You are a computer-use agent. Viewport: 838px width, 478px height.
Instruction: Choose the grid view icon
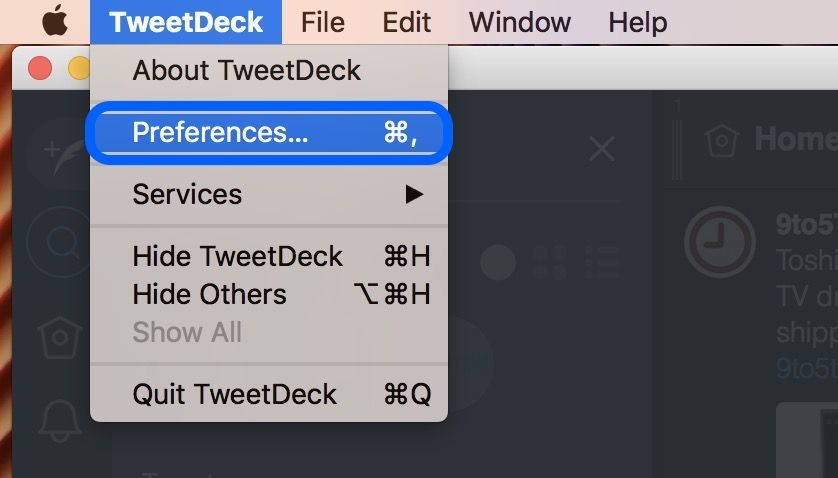click(x=550, y=263)
